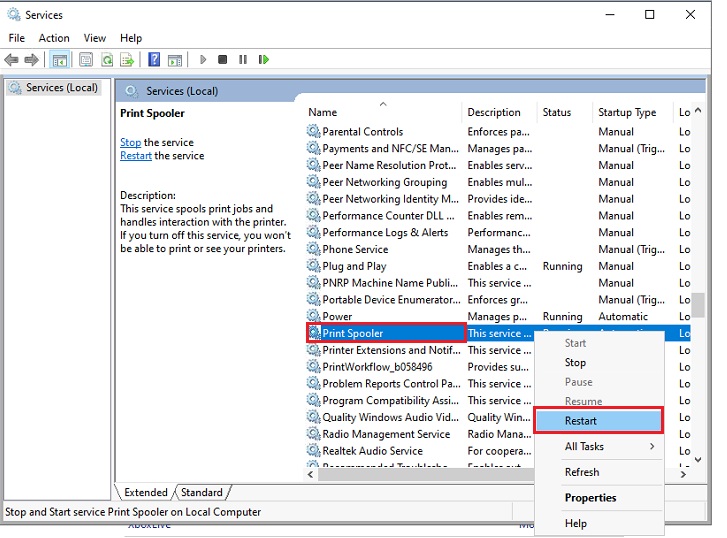The width and height of the screenshot is (727, 538).
Task: Sort by the Status column header
Action: (565, 112)
